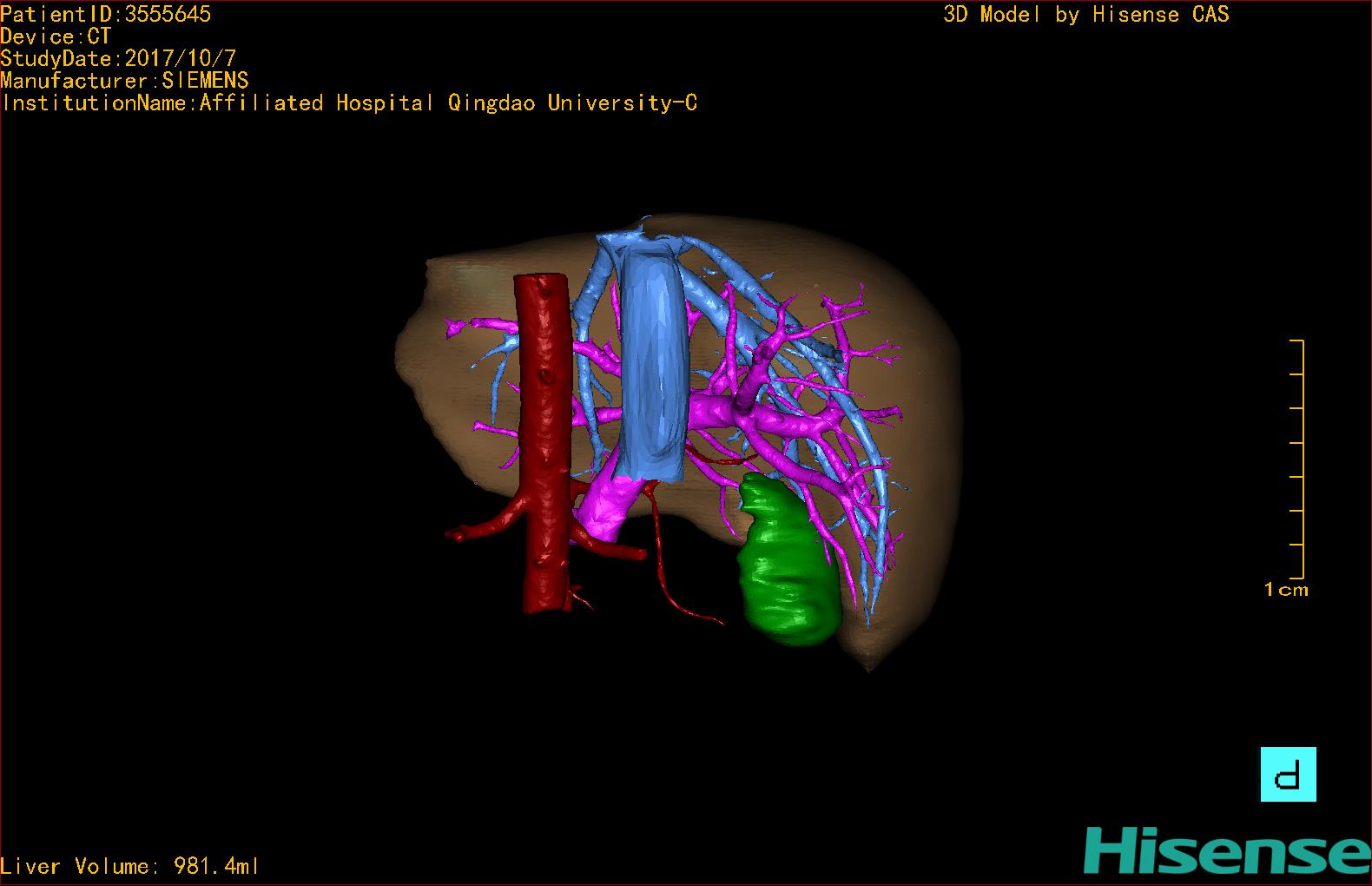
Task: Click the PatientID:3555645 text
Action: (x=106, y=14)
